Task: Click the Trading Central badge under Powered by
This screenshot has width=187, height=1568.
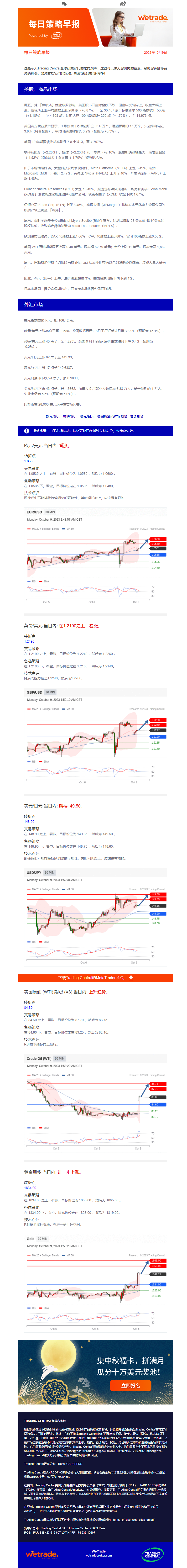Action: click(56, 35)
